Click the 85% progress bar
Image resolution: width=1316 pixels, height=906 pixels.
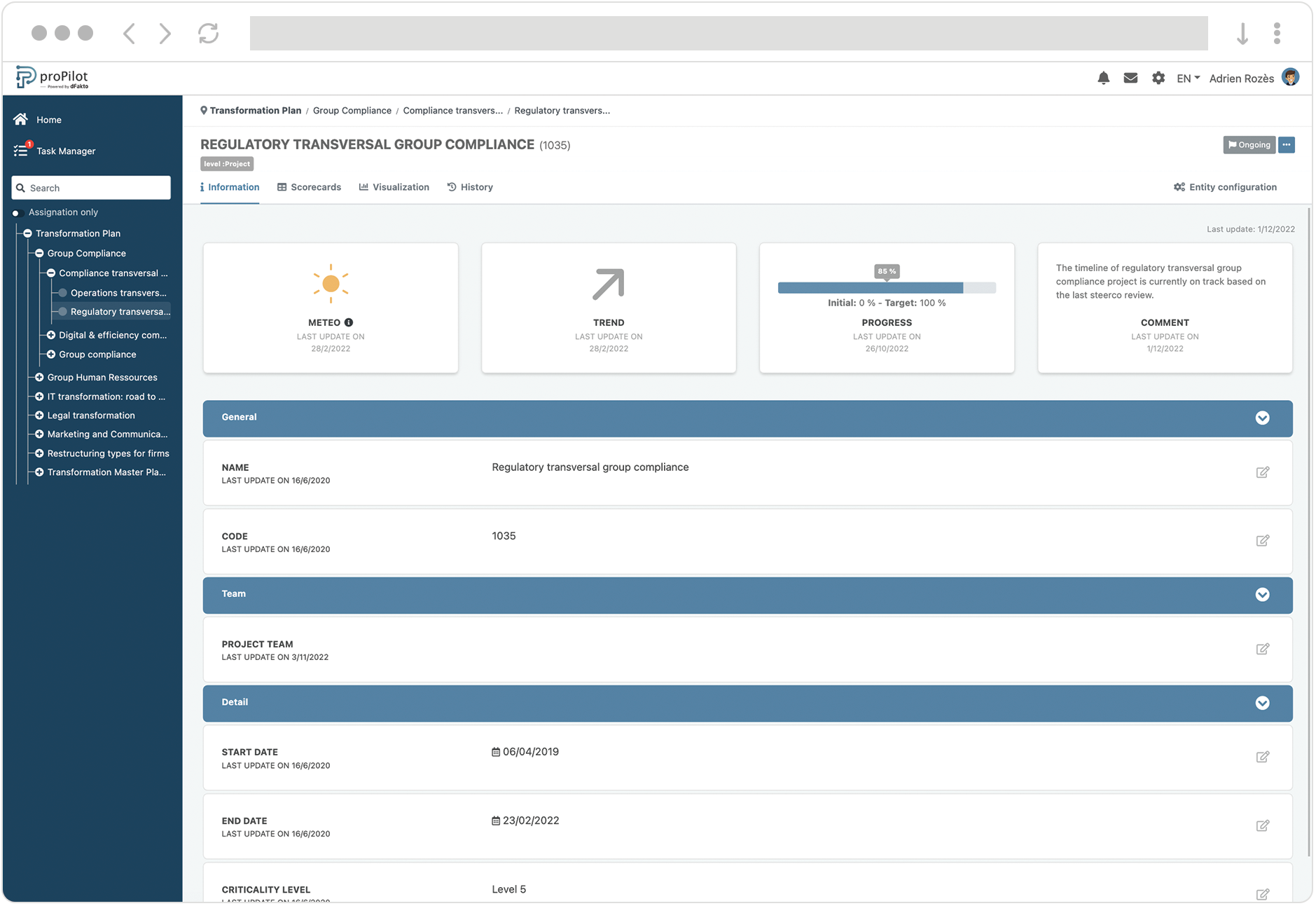pyautogui.click(x=886, y=288)
